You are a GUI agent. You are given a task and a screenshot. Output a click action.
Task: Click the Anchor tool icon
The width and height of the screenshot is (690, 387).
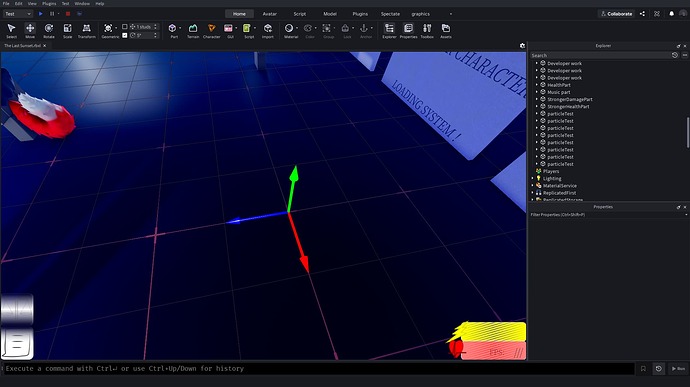point(364,28)
